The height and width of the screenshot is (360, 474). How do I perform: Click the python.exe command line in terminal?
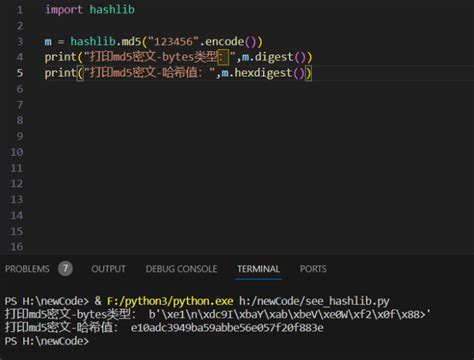pyautogui.click(x=197, y=301)
